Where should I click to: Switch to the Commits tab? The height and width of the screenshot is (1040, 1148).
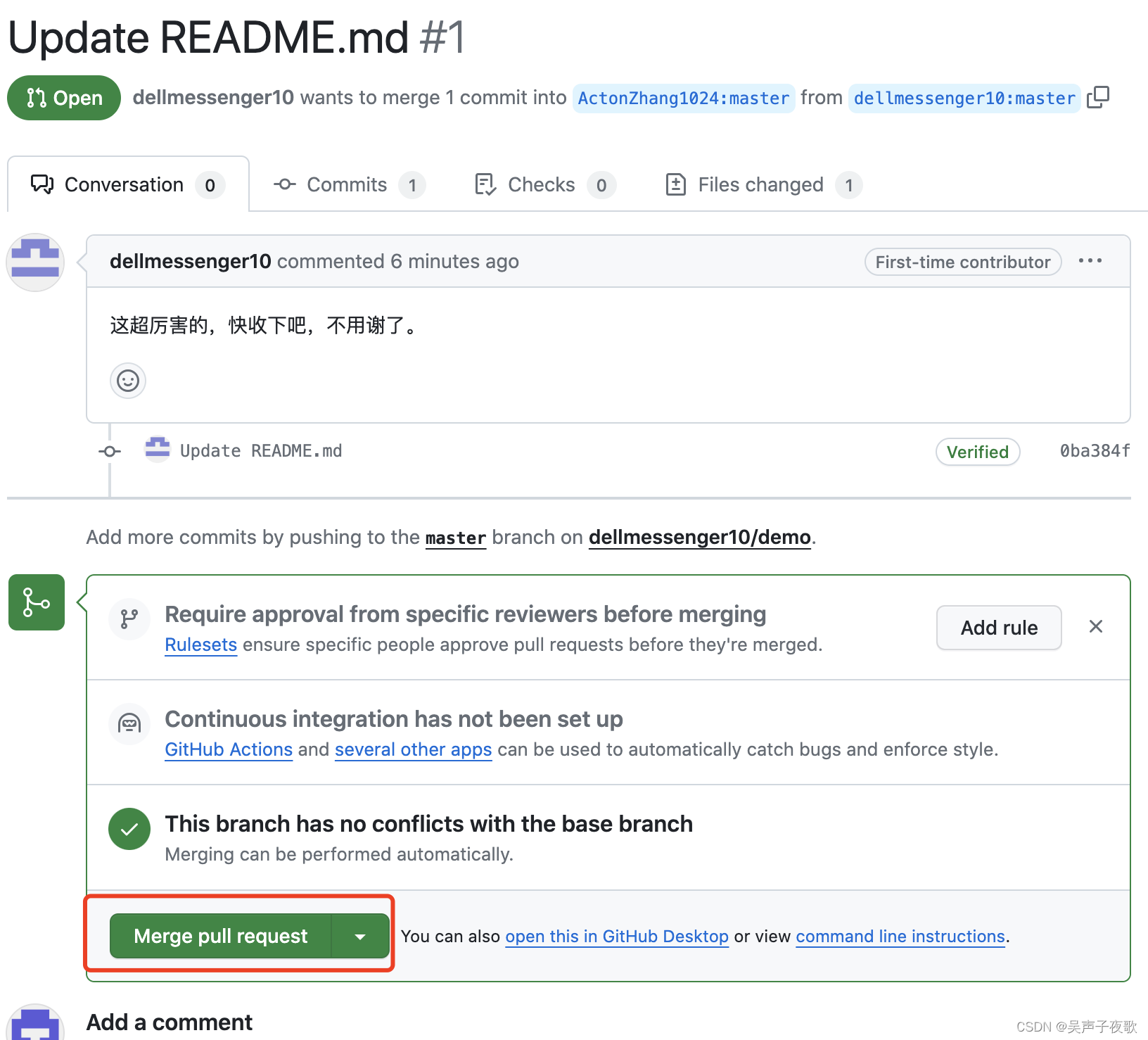(x=349, y=184)
